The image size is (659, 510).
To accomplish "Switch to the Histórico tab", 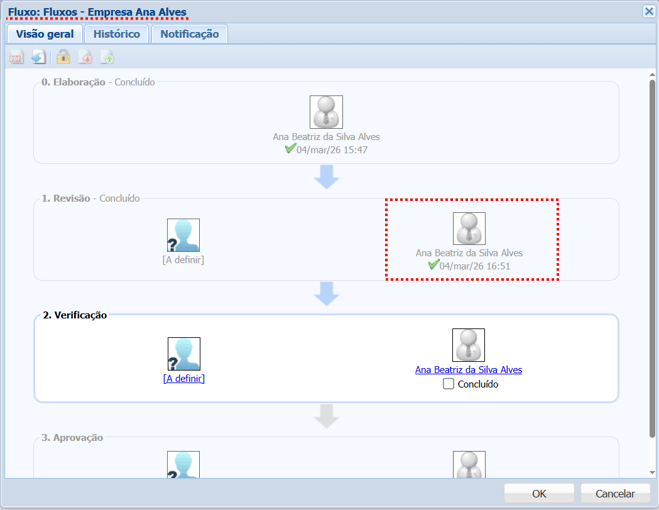I will click(117, 34).
